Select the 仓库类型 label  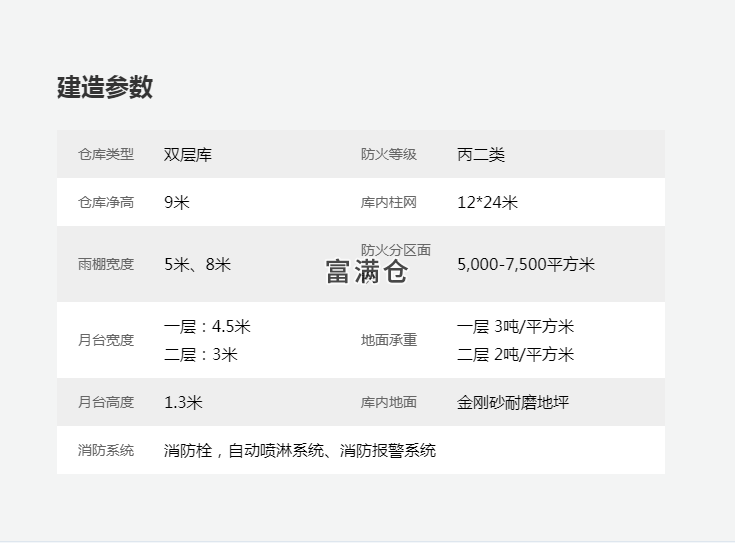(106, 155)
